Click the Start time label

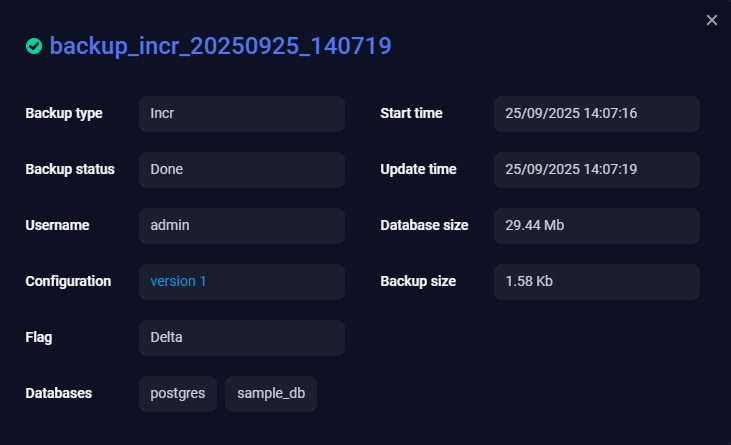pos(411,114)
